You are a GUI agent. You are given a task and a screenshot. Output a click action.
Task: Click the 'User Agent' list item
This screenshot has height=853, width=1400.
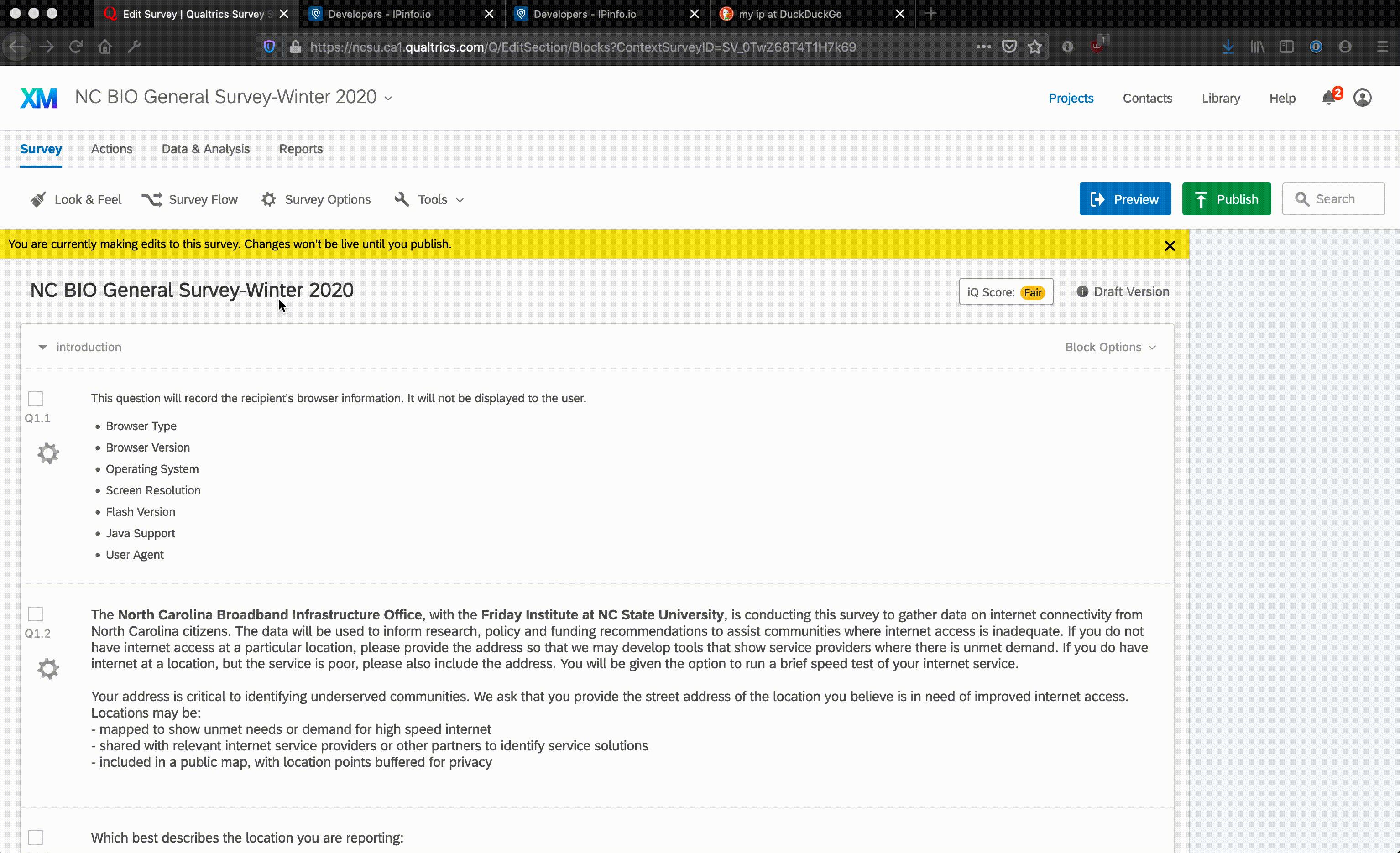[135, 555]
